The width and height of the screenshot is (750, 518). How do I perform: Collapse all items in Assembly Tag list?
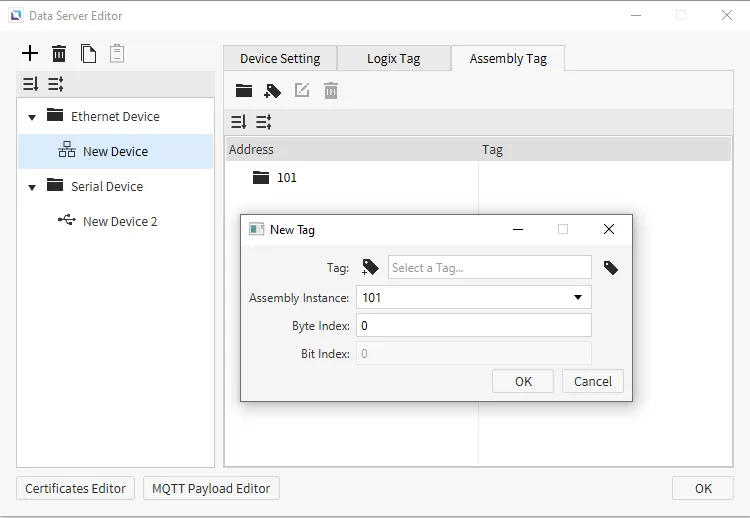(x=264, y=122)
